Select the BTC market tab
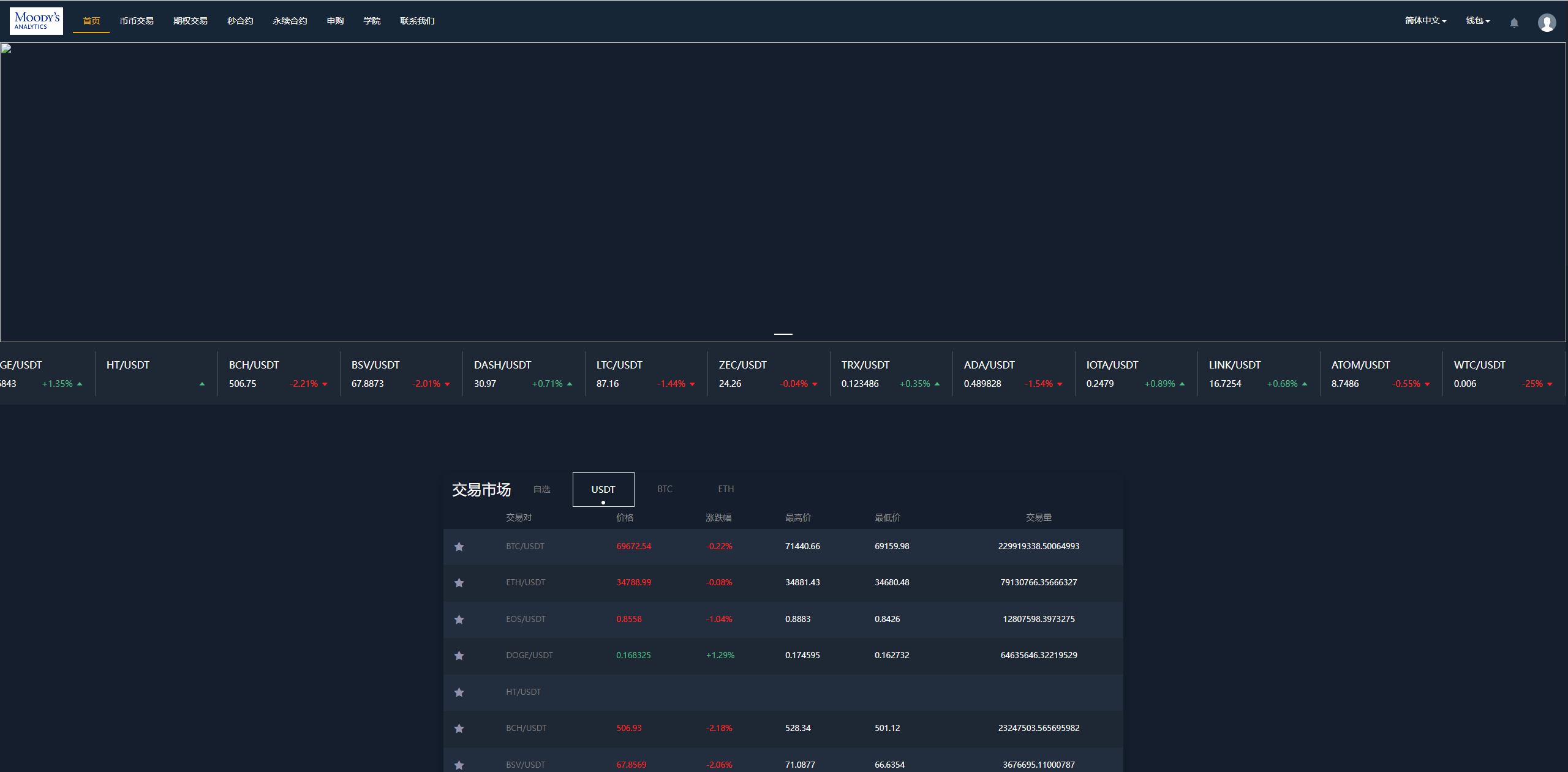Viewport: 1568px width, 772px height. pyautogui.click(x=664, y=488)
